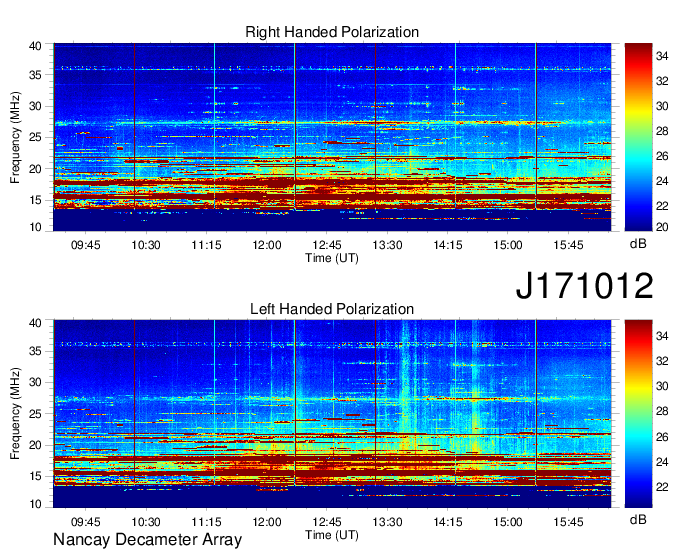
Task: Click the 30 MHz tick on Left Handed plot
Action: coord(36,382)
